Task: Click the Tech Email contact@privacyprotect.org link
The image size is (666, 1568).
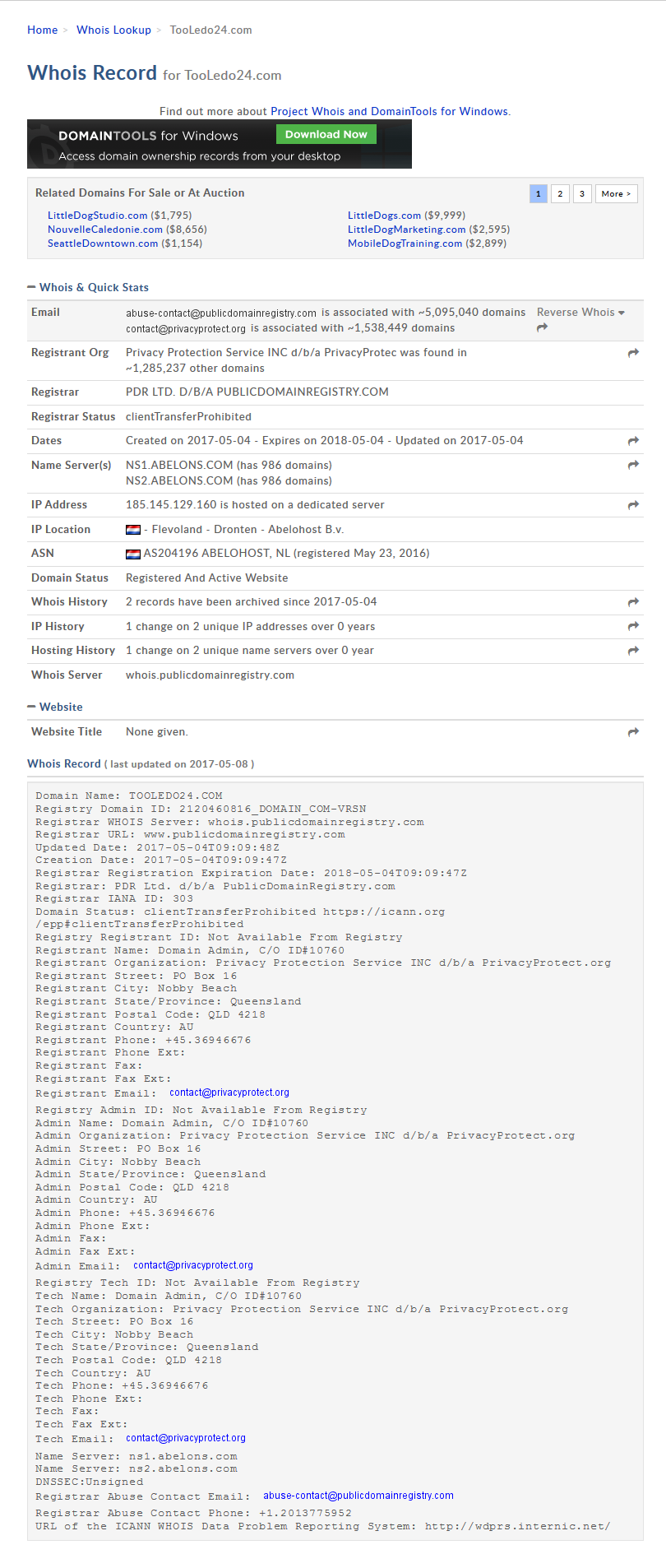Action: [x=186, y=1438]
